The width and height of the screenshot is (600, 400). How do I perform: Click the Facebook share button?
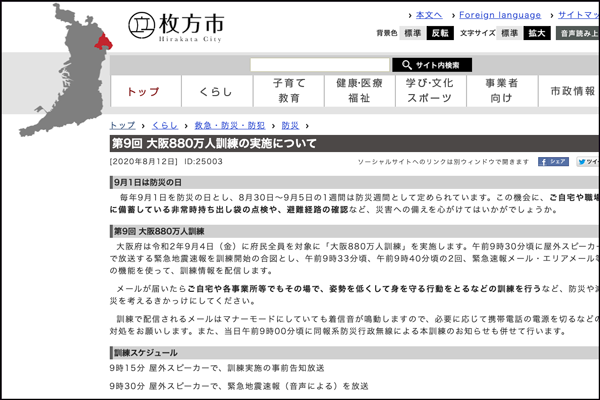554,161
